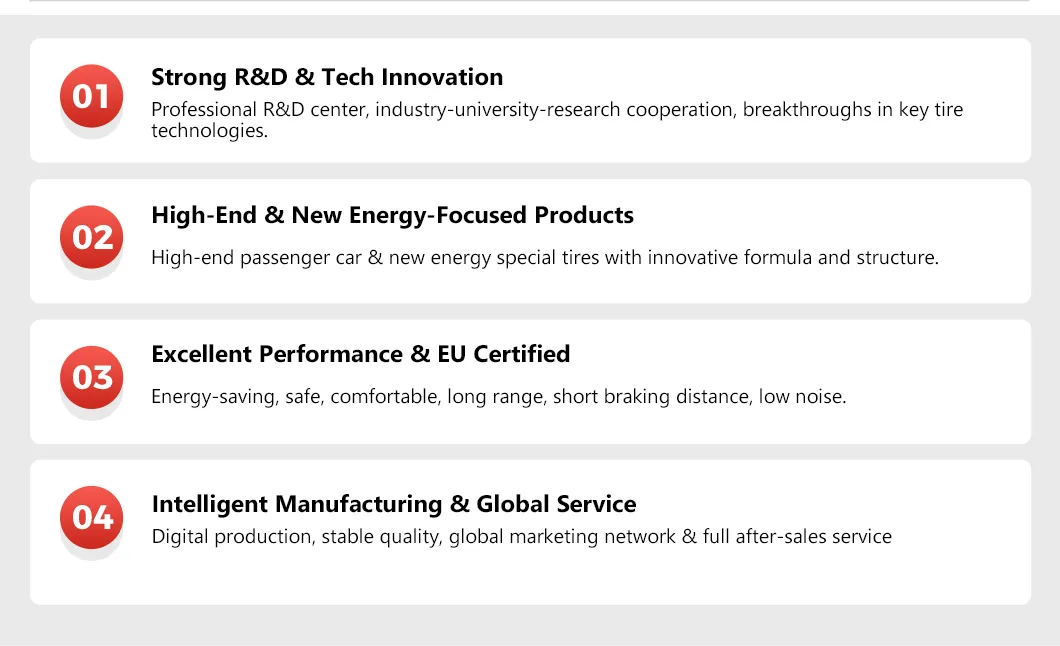1060x646 pixels.
Task: Click the "EU Certified" heading text
Action: point(504,354)
